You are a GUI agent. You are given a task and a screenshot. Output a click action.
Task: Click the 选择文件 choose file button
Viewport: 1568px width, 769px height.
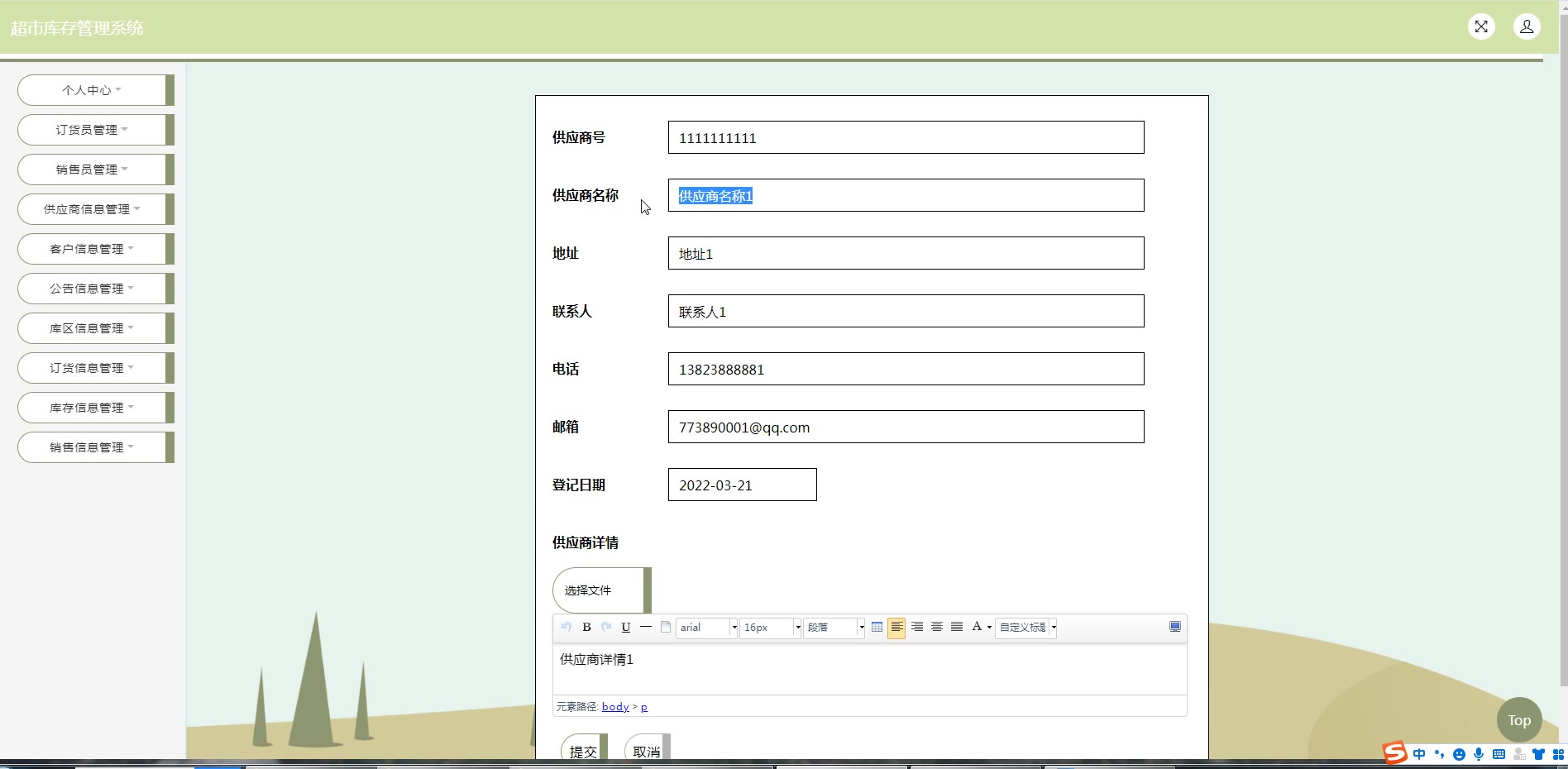coord(601,590)
